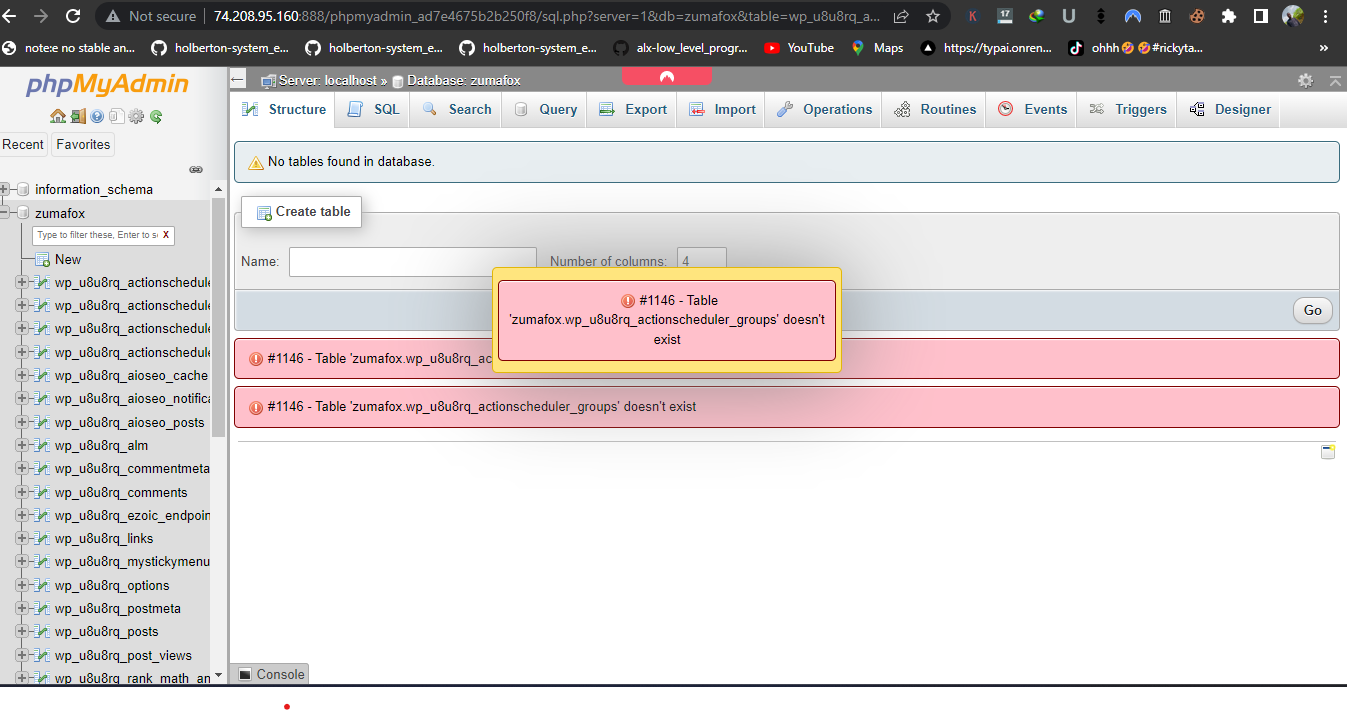1347x711 pixels.
Task: Open NordVPN extension icon
Action: point(1133,16)
